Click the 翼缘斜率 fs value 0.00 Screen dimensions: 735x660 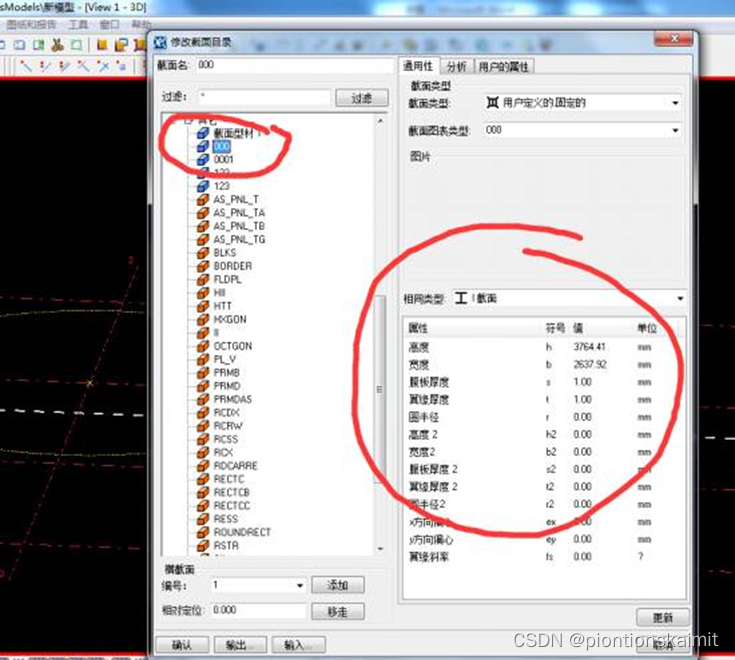coord(583,556)
